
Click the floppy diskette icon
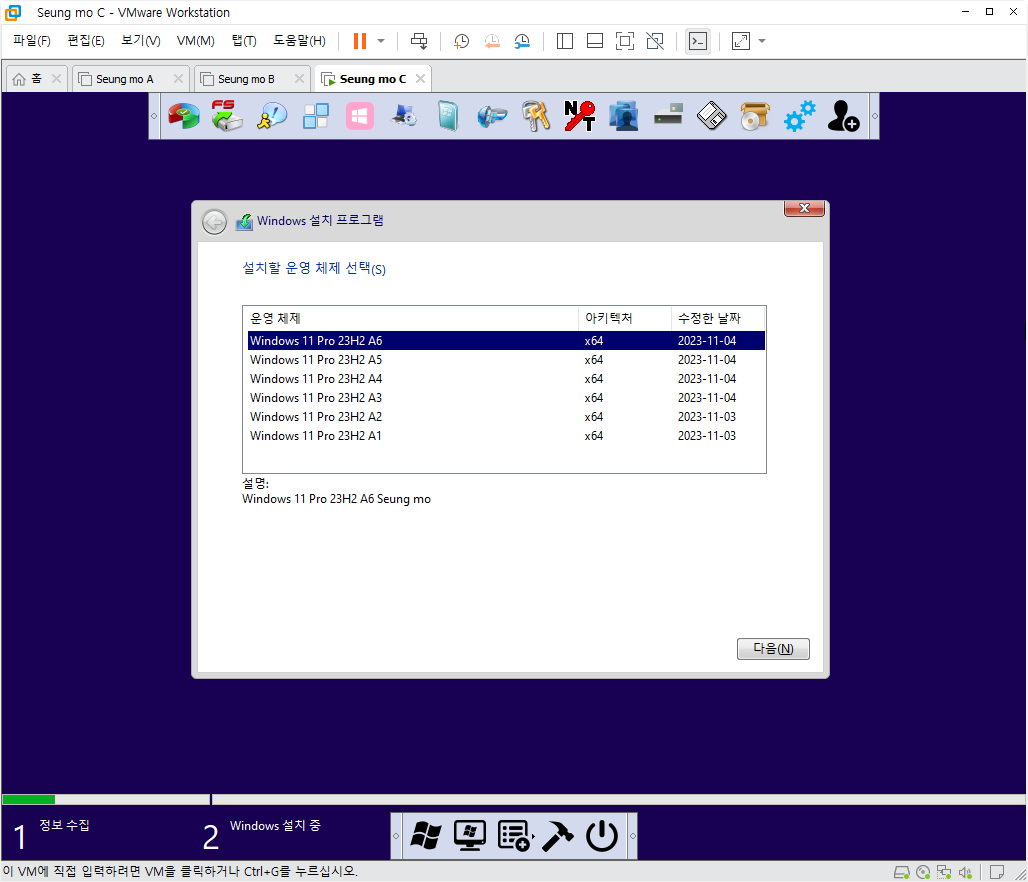pos(711,116)
